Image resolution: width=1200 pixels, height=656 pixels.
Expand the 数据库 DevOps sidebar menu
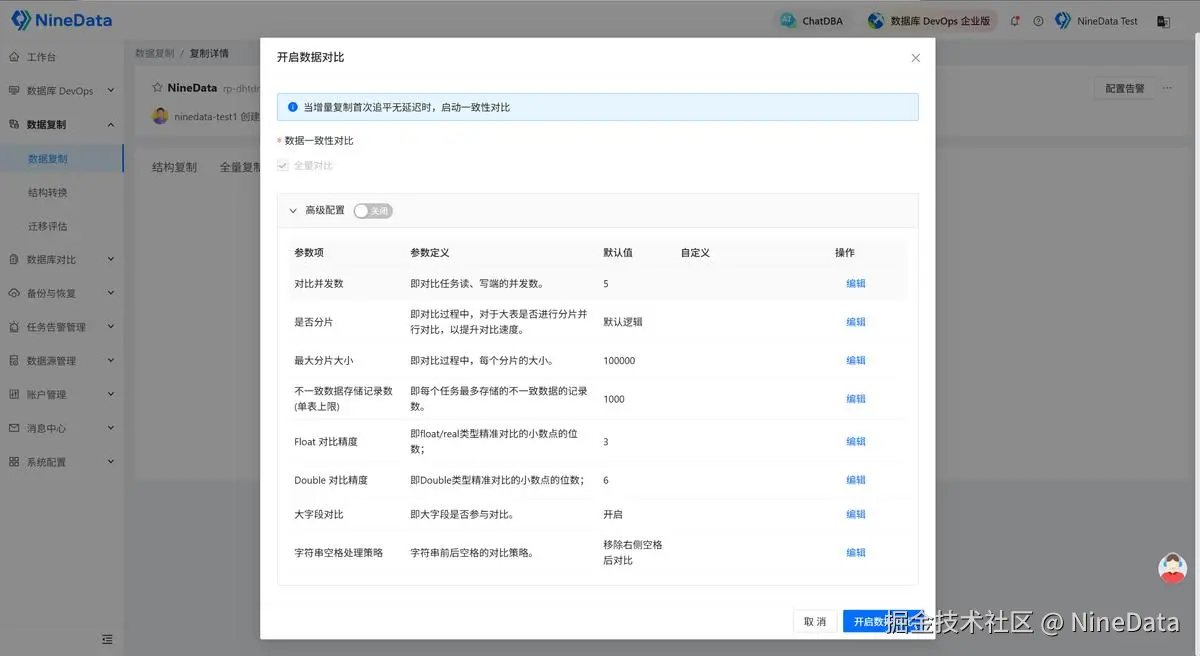[61, 91]
